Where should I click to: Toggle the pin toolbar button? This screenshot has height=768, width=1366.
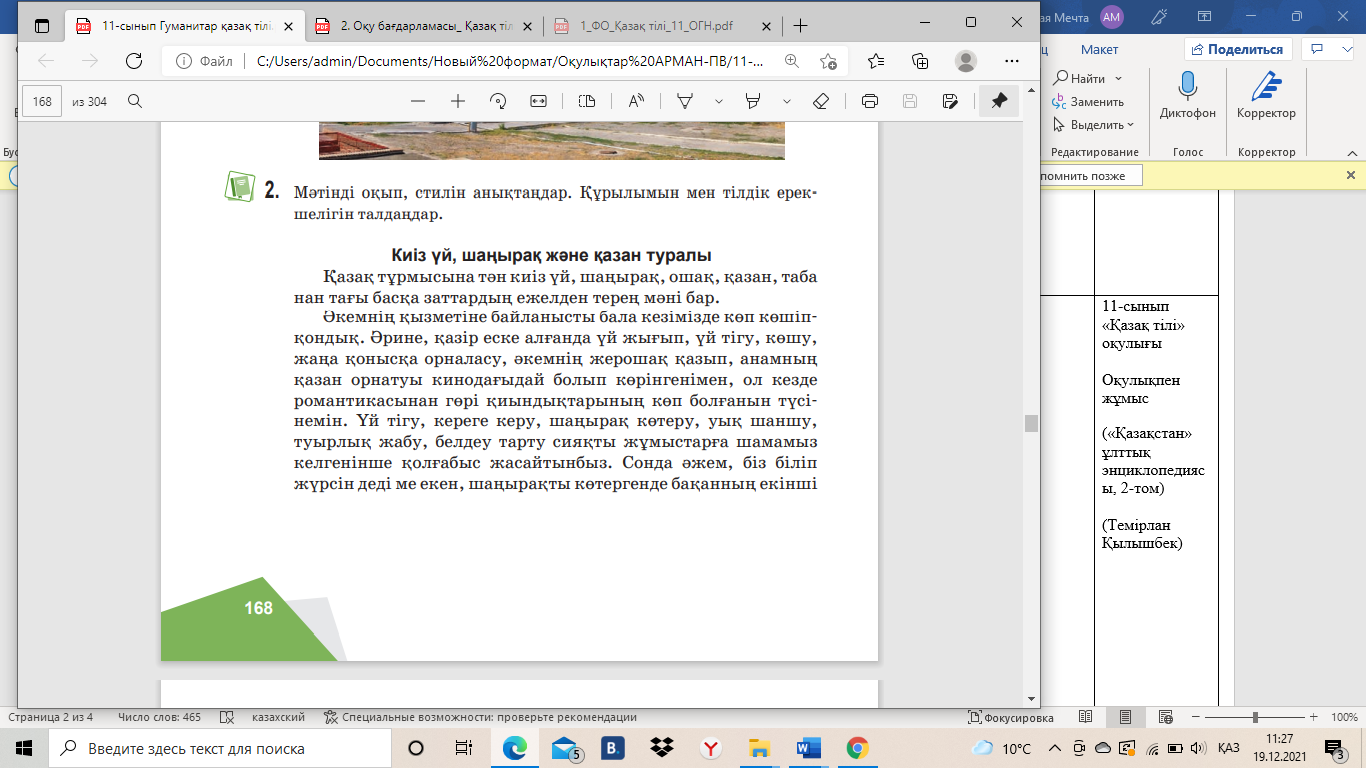998,101
